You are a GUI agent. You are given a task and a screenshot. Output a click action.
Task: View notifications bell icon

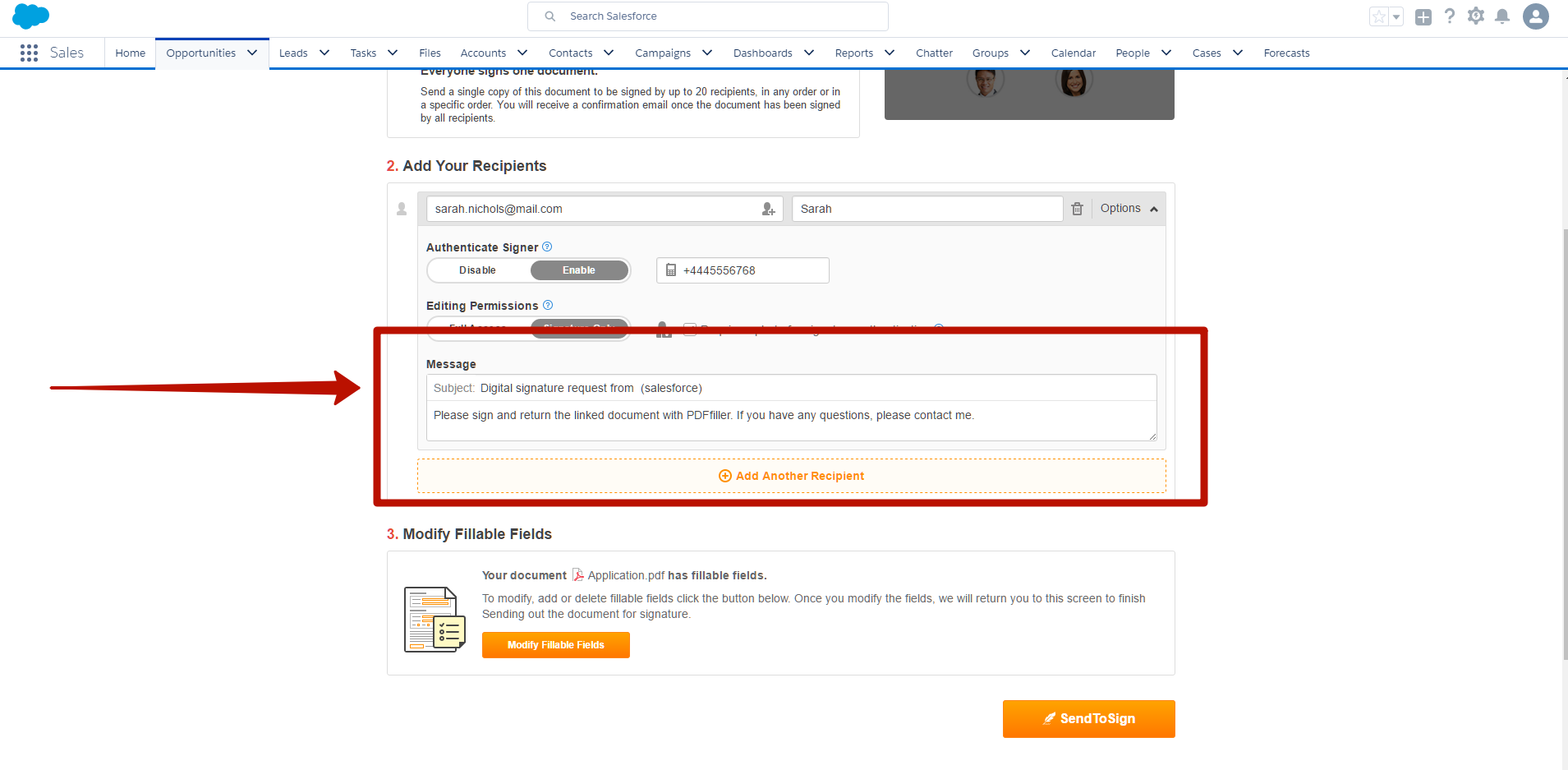click(x=1502, y=16)
